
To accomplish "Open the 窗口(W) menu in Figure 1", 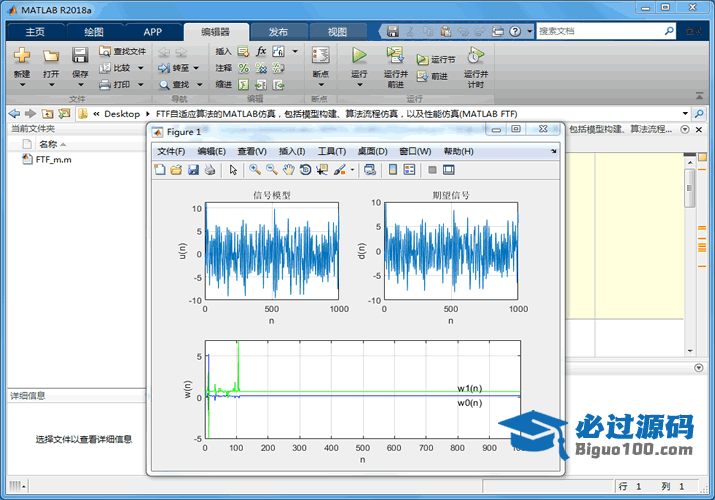I will click(415, 151).
